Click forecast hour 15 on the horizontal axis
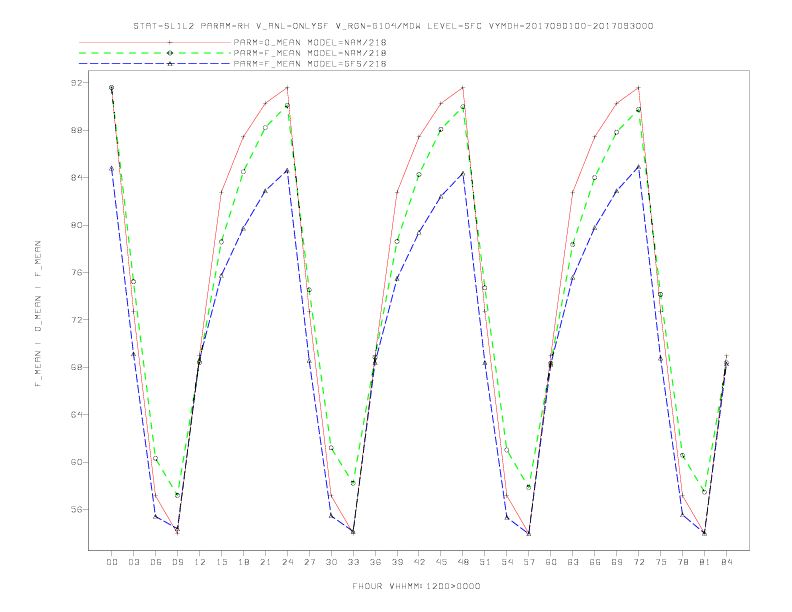792x612 pixels. [221, 562]
